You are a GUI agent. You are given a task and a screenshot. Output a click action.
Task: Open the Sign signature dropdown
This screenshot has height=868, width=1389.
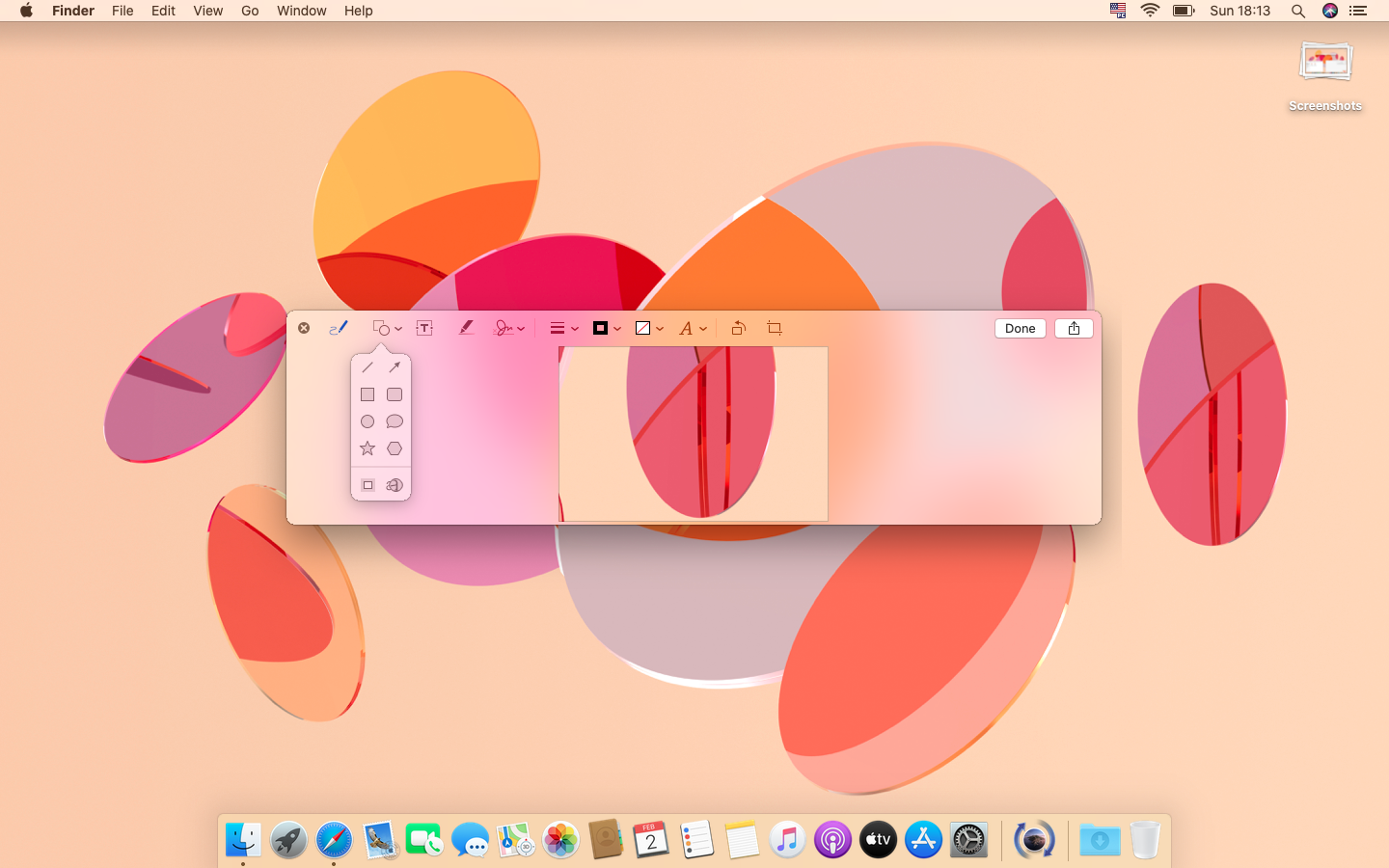pos(508,328)
